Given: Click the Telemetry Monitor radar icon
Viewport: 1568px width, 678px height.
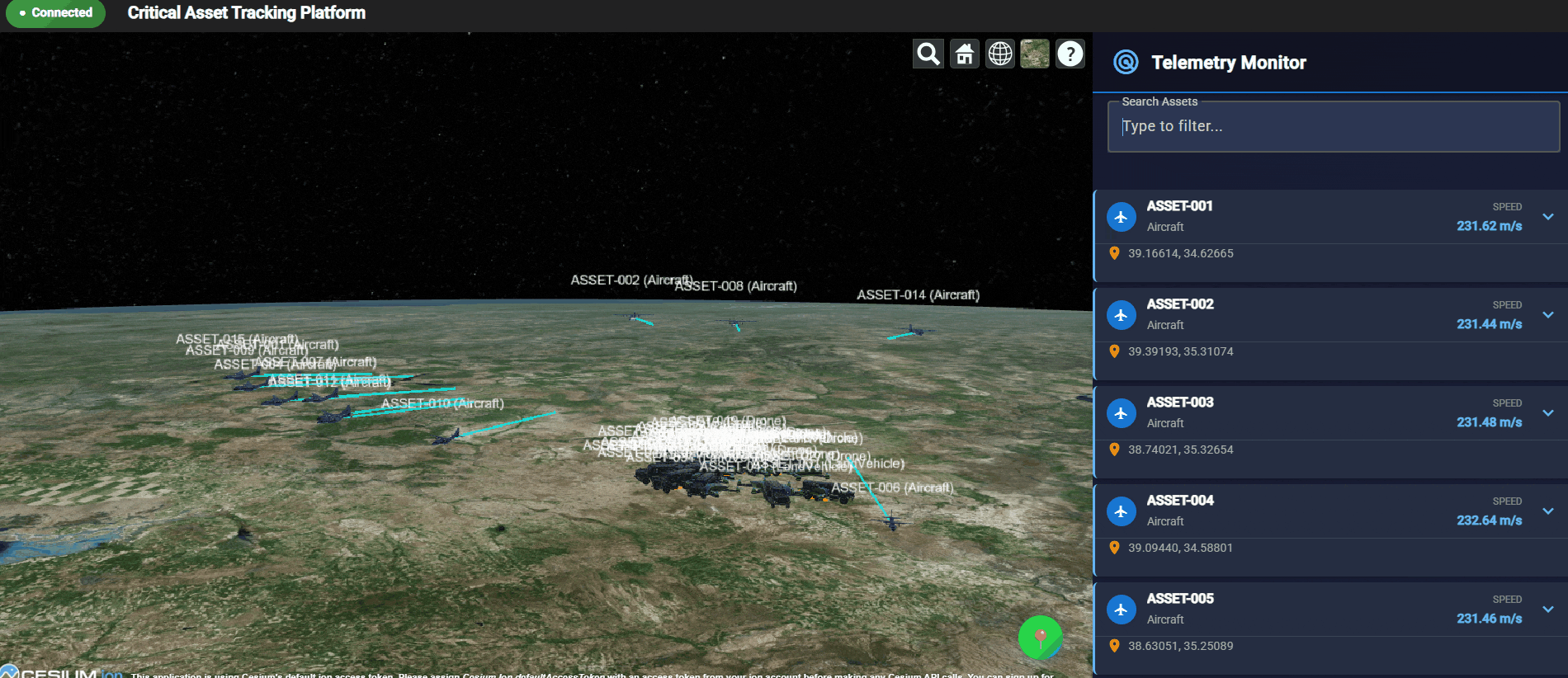Looking at the screenshot, I should coord(1126,63).
